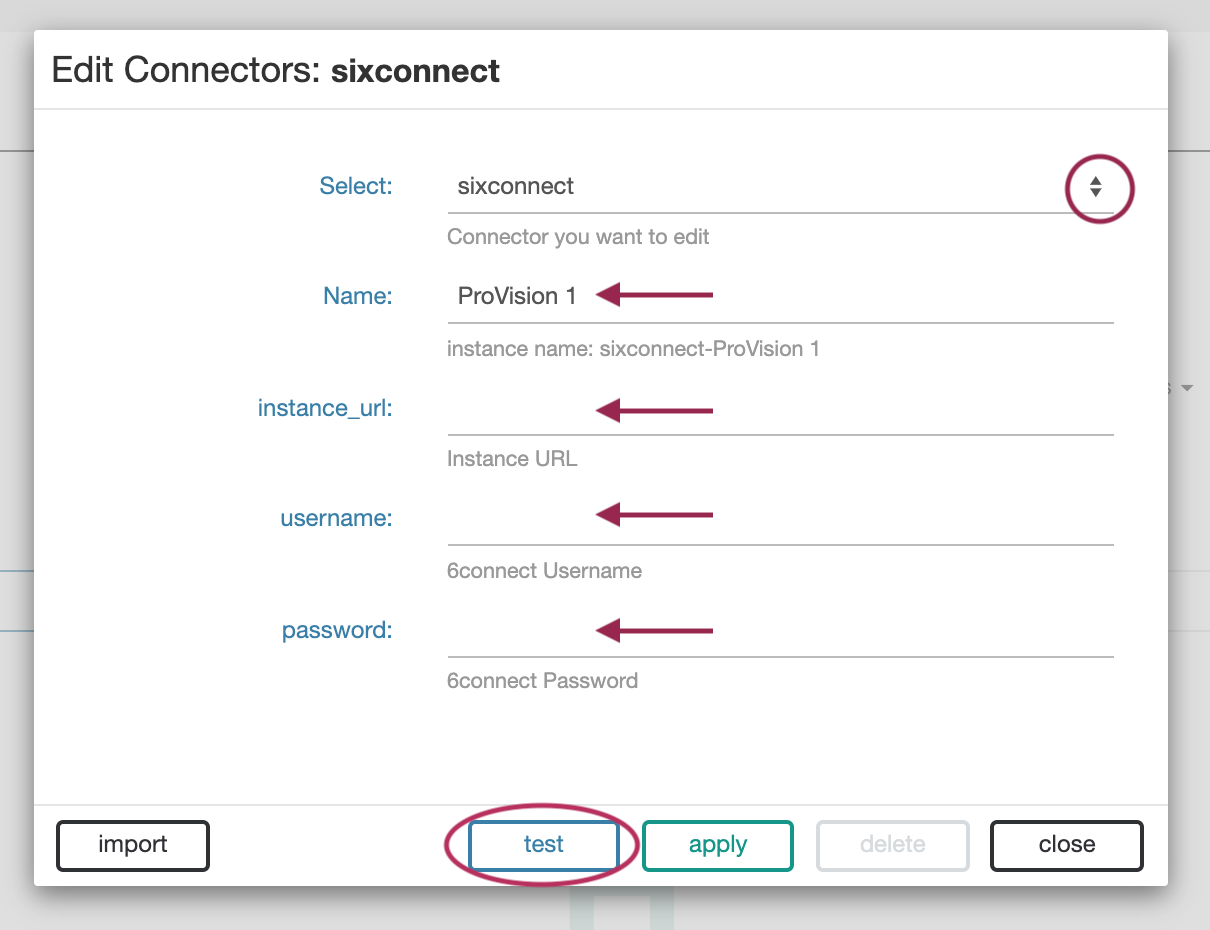Run the connector test button

[x=543, y=845]
